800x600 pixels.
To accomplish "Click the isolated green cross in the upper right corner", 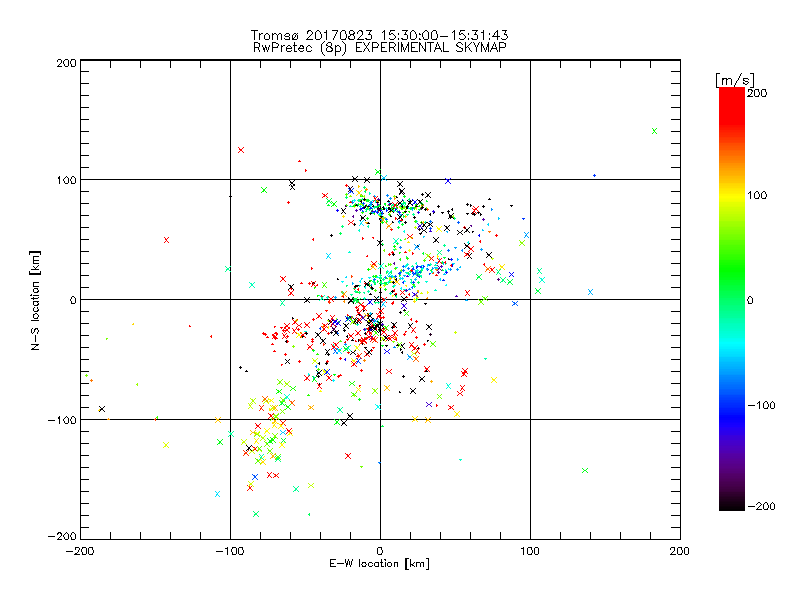I will [655, 131].
